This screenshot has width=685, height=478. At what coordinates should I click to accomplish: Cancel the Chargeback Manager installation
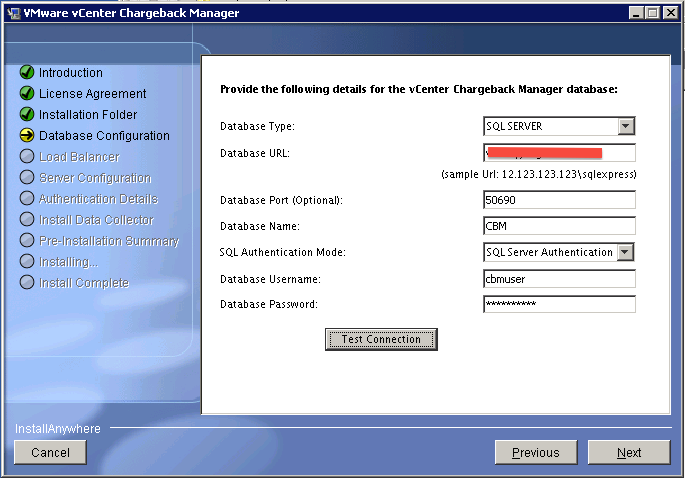[50, 453]
